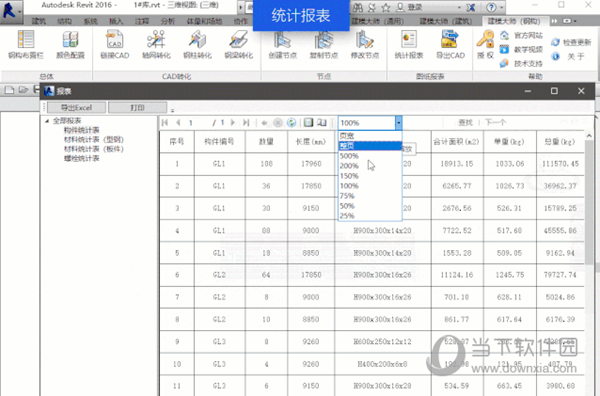Click 下一个 find next link

[496, 122]
